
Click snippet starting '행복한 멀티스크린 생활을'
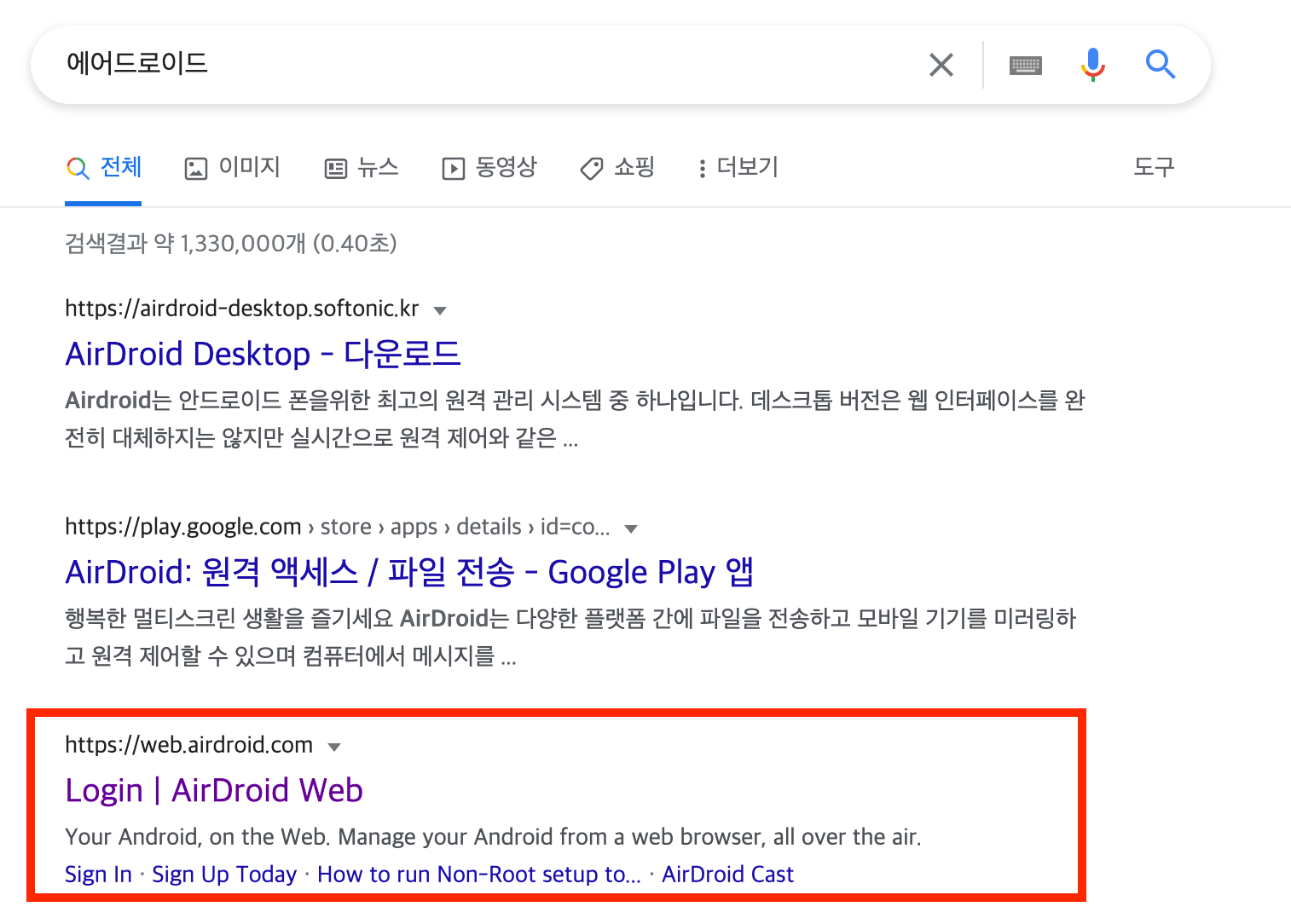pos(570,637)
